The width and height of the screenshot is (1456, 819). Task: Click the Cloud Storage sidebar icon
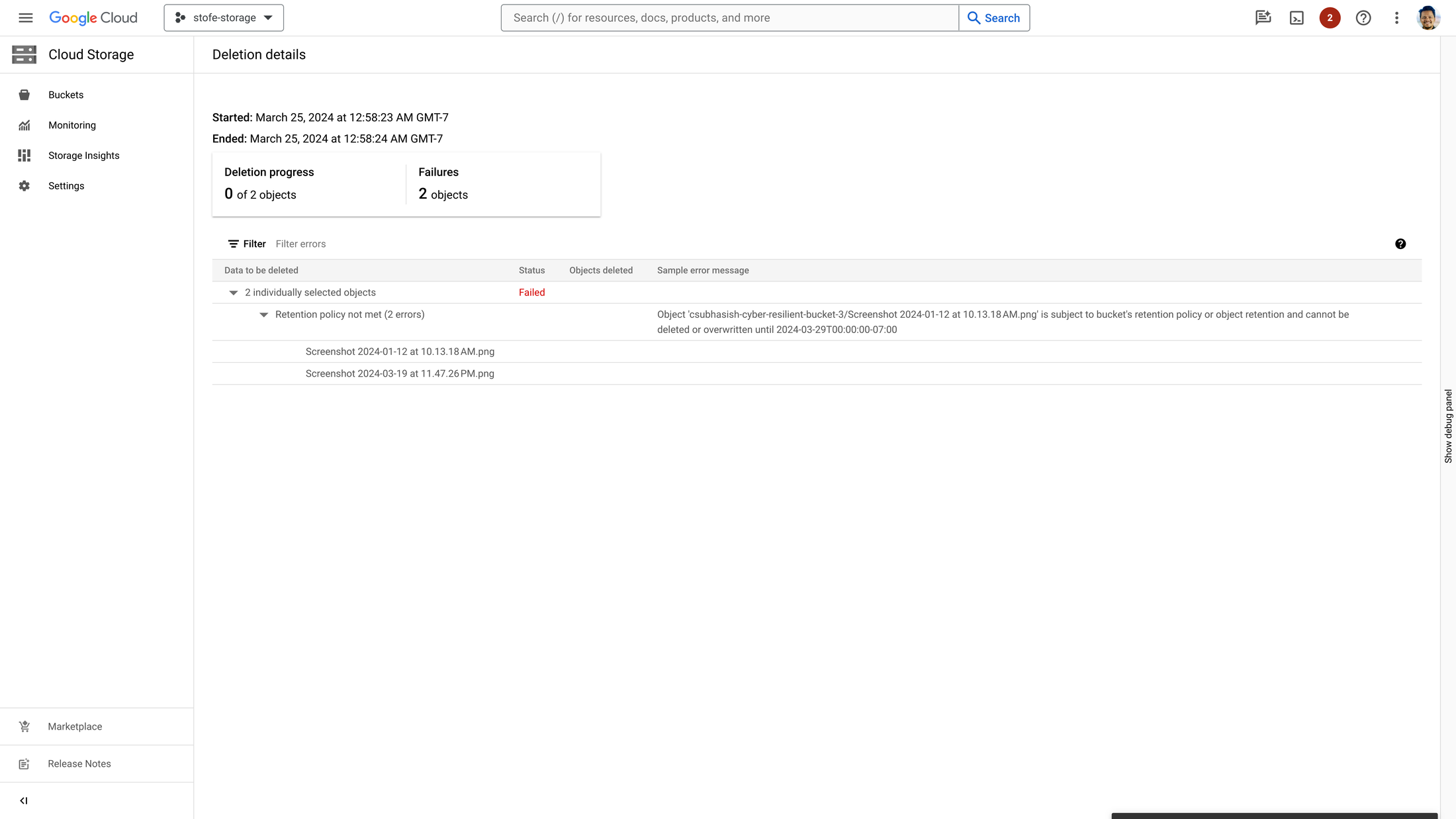(24, 55)
